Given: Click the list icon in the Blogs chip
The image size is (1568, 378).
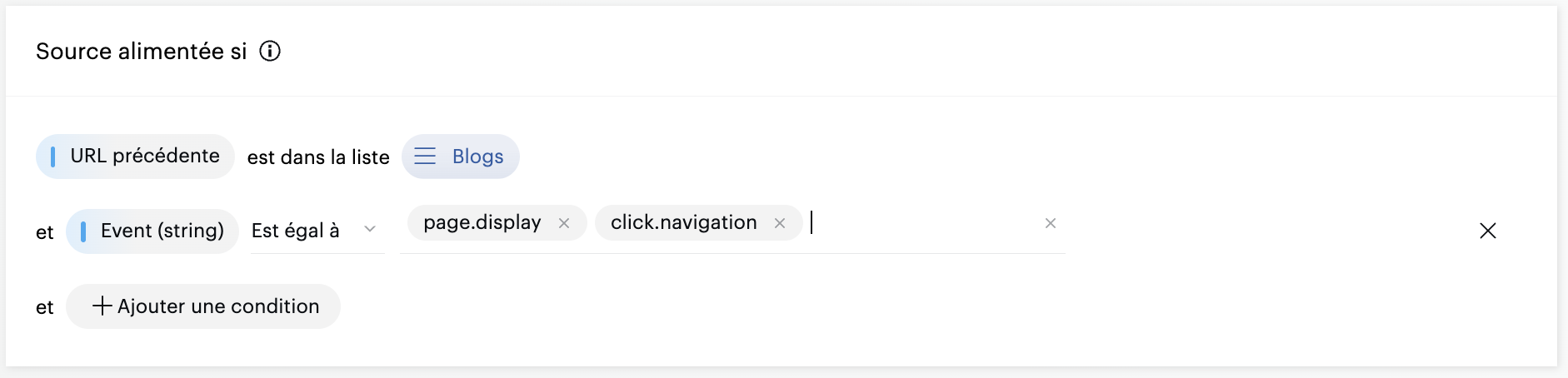Looking at the screenshot, I should point(425,157).
